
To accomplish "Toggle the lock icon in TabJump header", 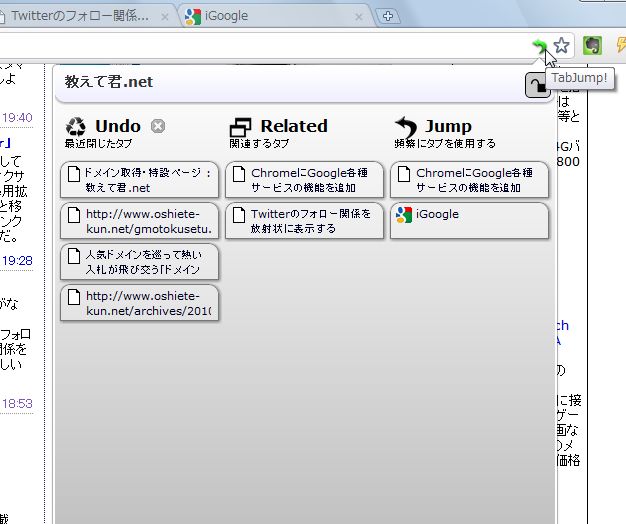I will click(536, 85).
